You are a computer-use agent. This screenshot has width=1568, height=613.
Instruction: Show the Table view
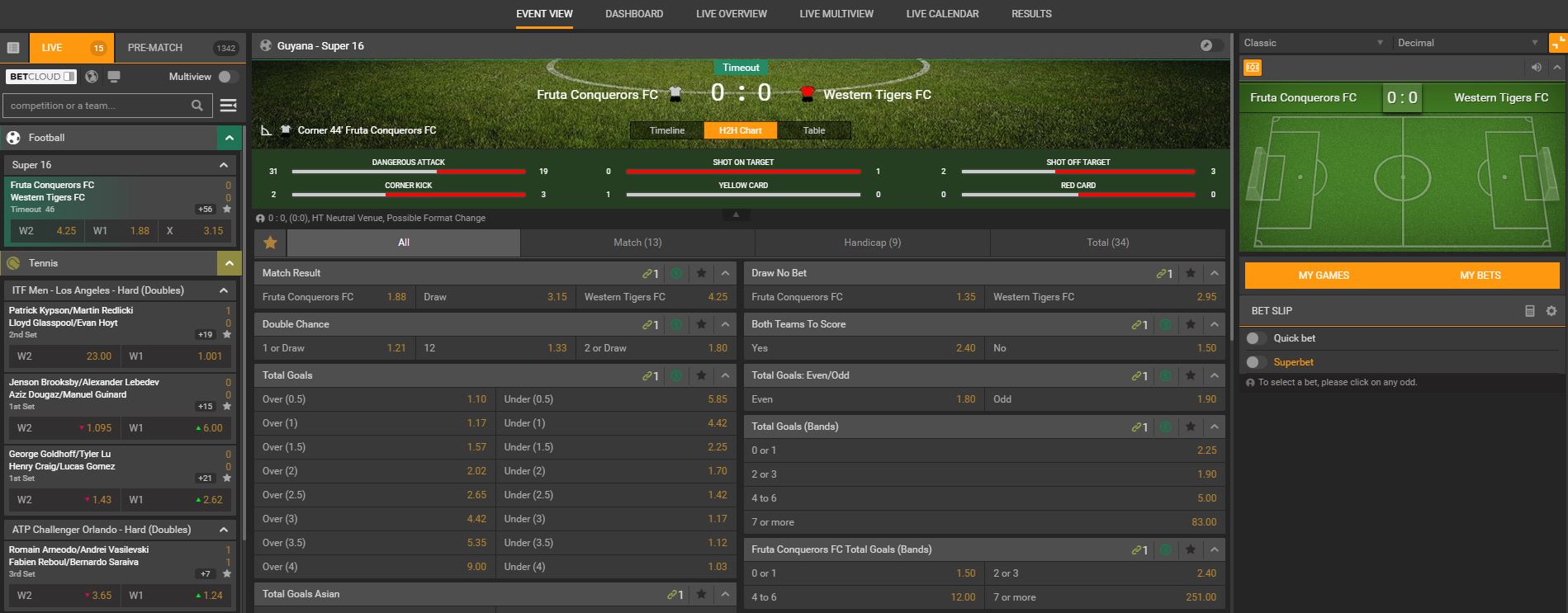pyautogui.click(x=814, y=130)
